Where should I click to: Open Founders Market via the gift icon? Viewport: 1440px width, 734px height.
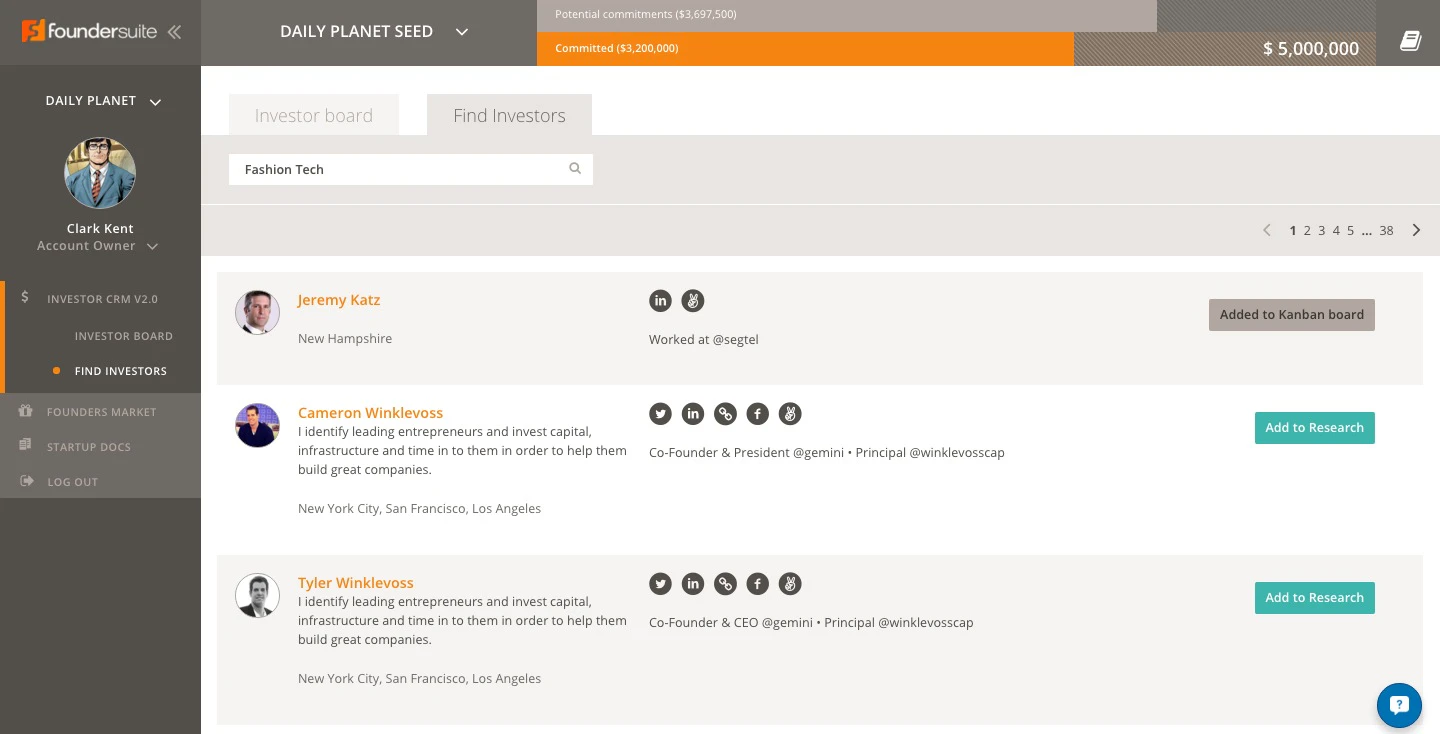[25, 411]
